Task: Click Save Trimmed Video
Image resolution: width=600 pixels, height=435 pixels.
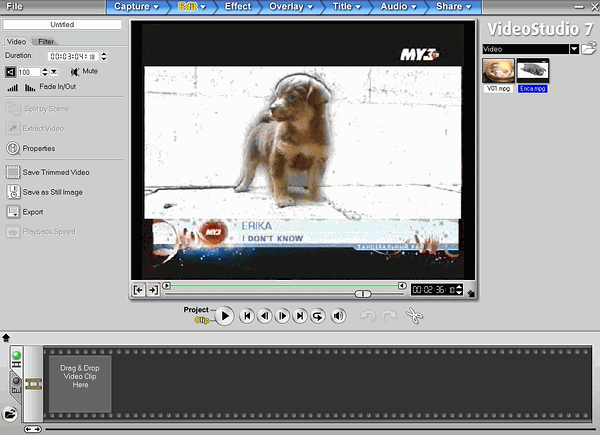Action: pos(48,173)
